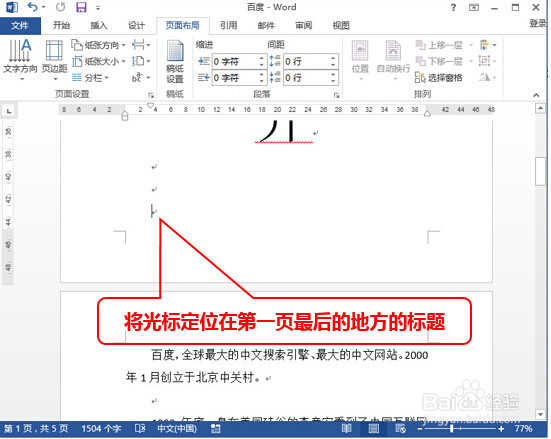Open 选择窗格 selection pane

[x=439, y=78]
